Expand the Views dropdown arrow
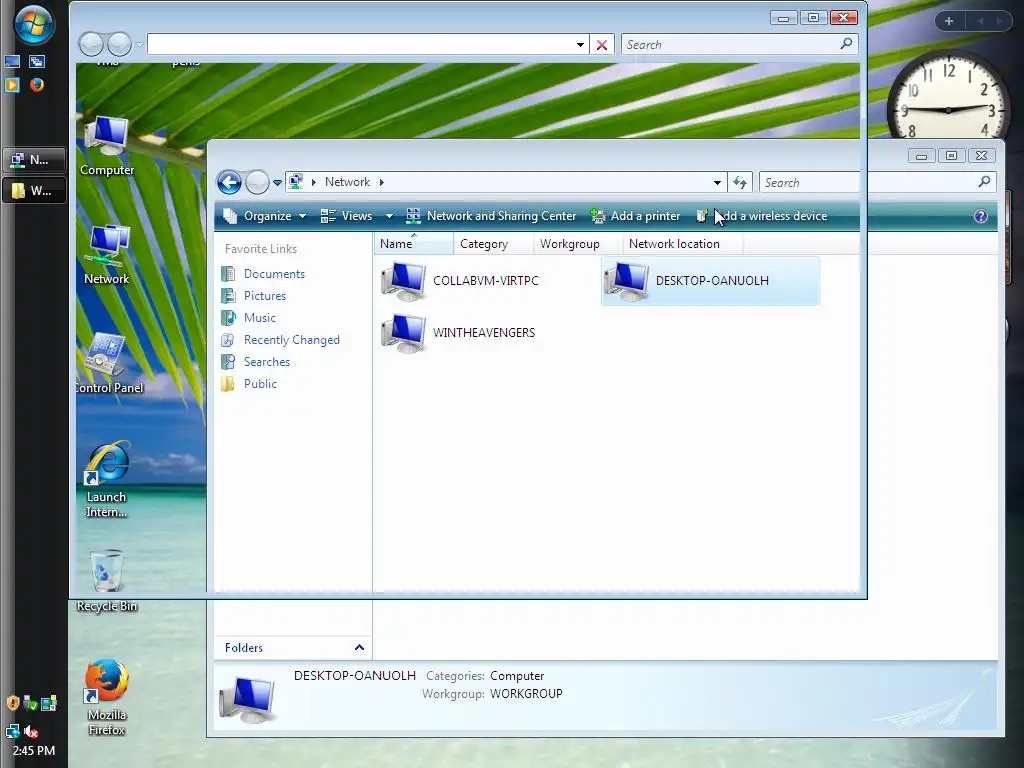1024x768 pixels. click(389, 216)
